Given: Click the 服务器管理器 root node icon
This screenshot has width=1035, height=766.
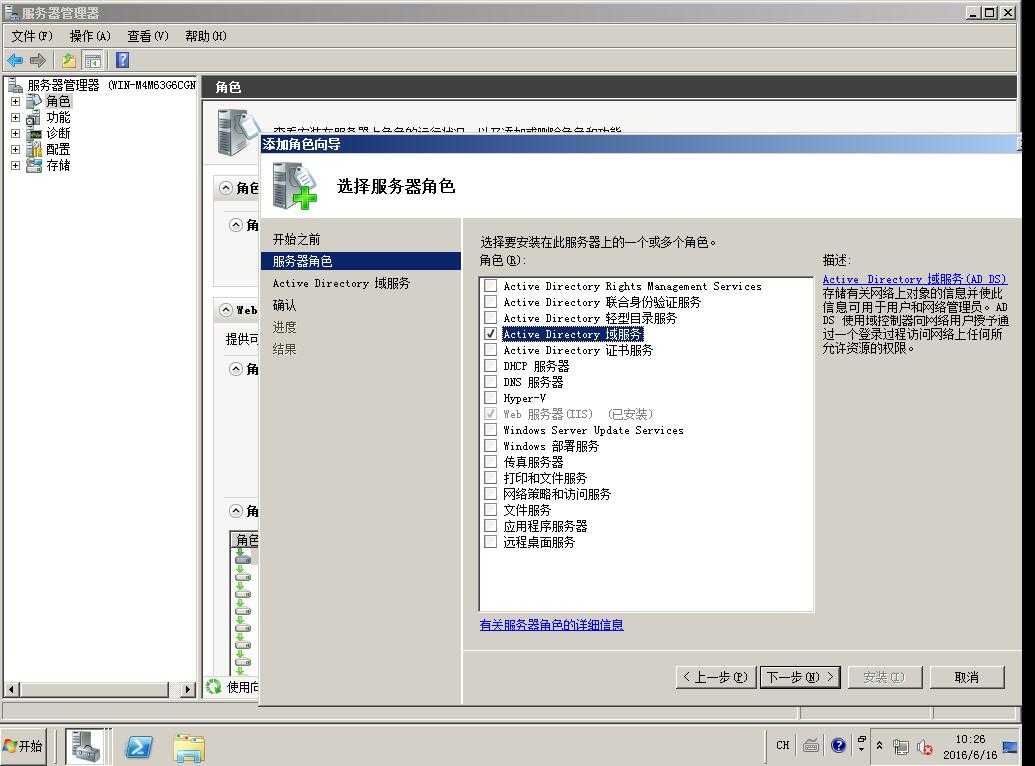Looking at the screenshot, I should [x=15, y=85].
